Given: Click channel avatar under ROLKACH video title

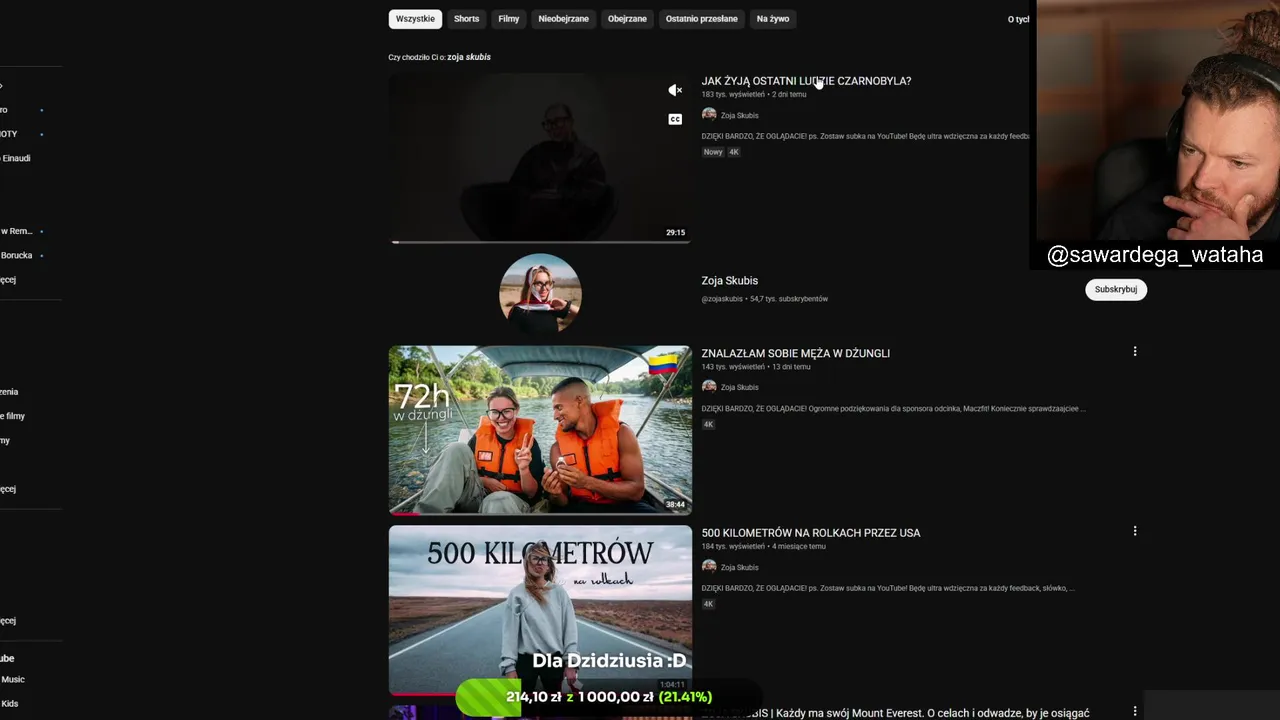Looking at the screenshot, I should point(709,567).
